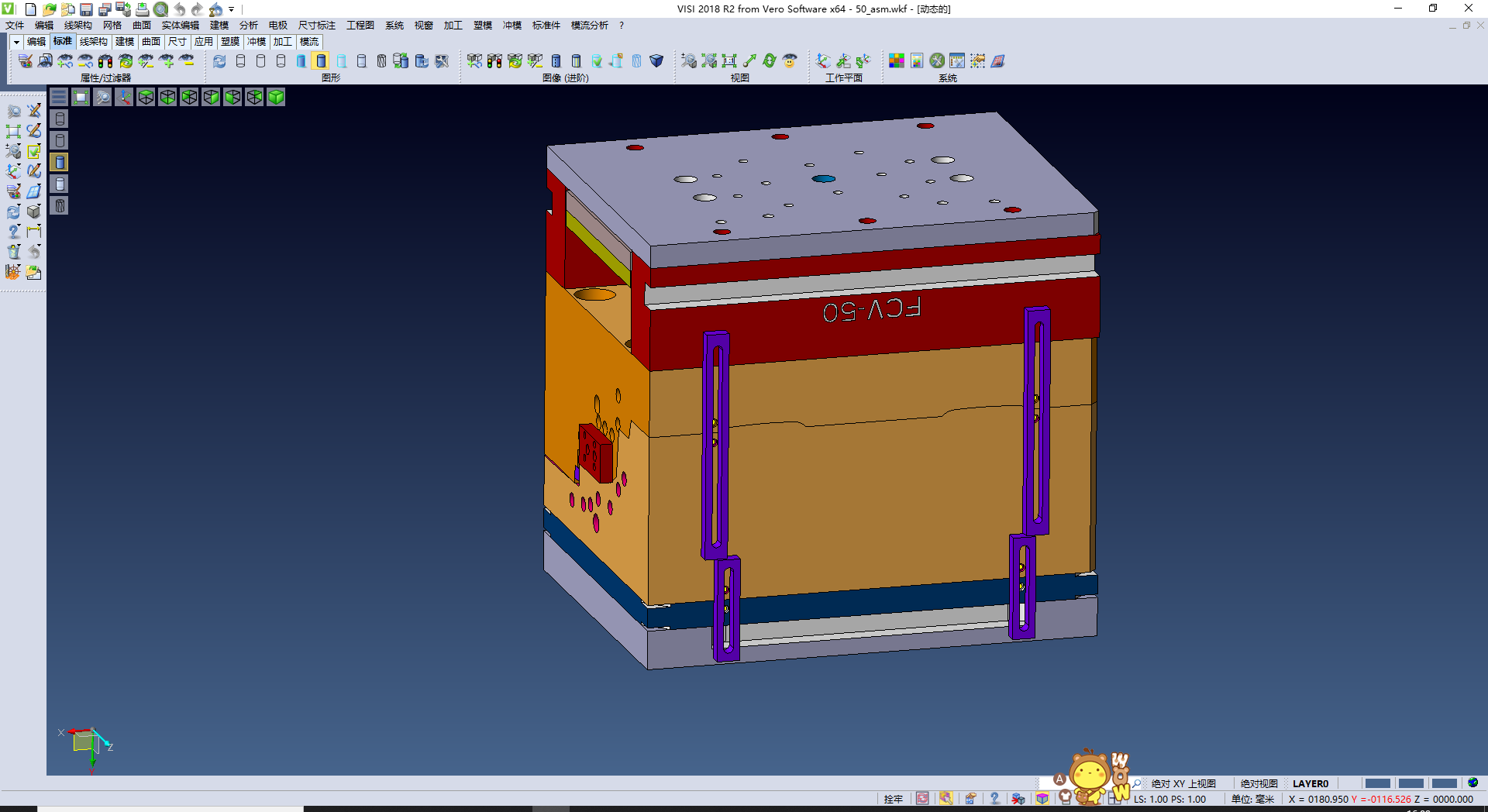Click LAYER0 label in status bar
Viewport: 1488px width, 812px height.
point(1311,783)
